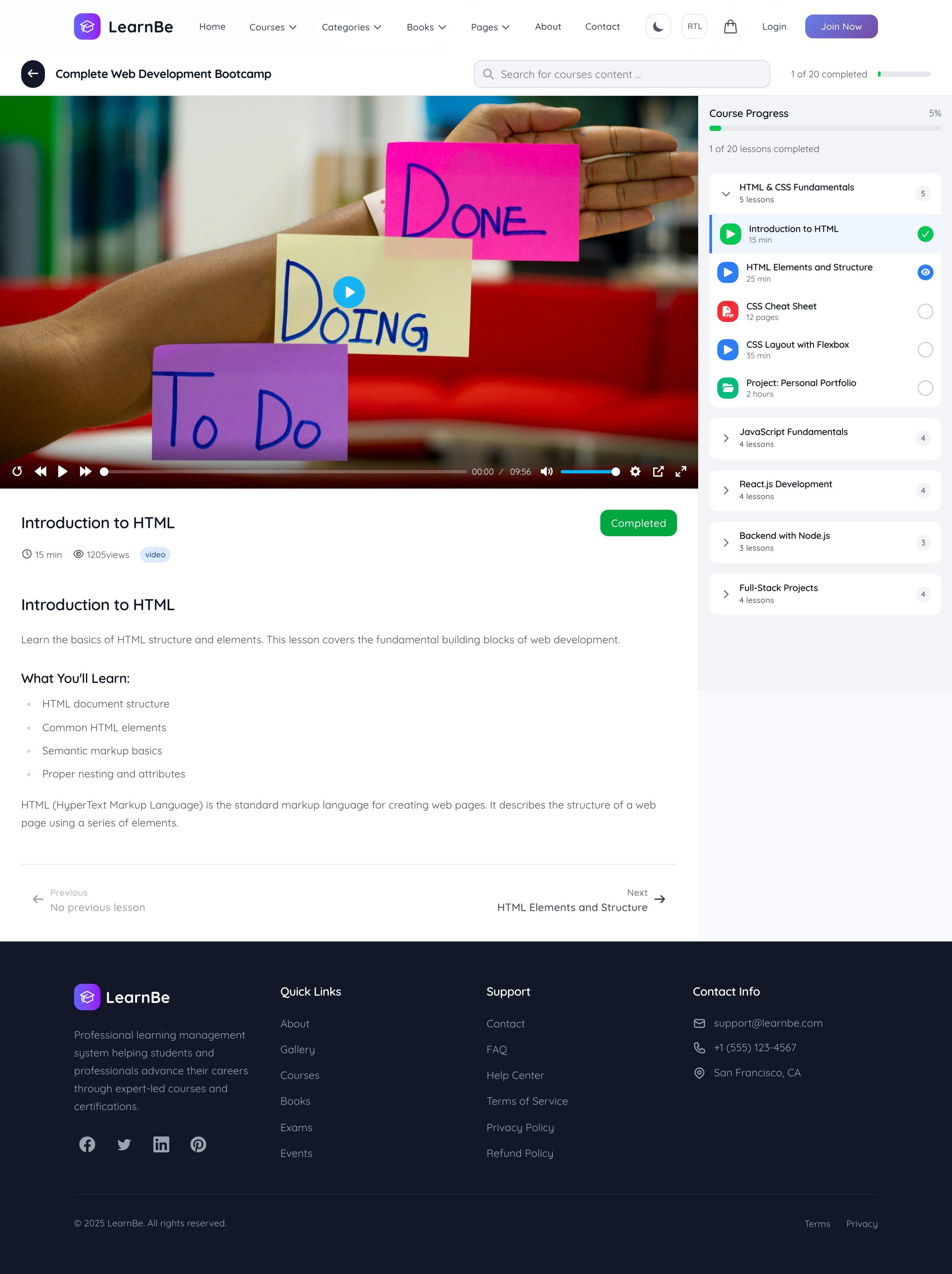Open the shopping bag cart icon
The image size is (952, 1274).
[x=730, y=26]
